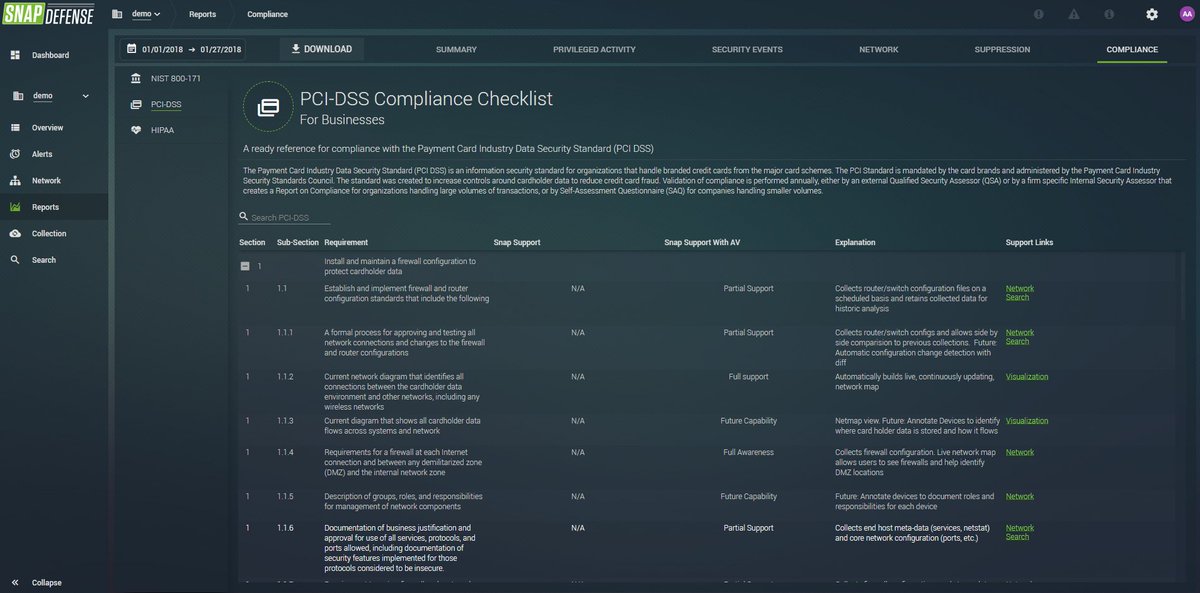1200x593 pixels.
Task: Click the Reports breadcrumb
Action: point(202,15)
